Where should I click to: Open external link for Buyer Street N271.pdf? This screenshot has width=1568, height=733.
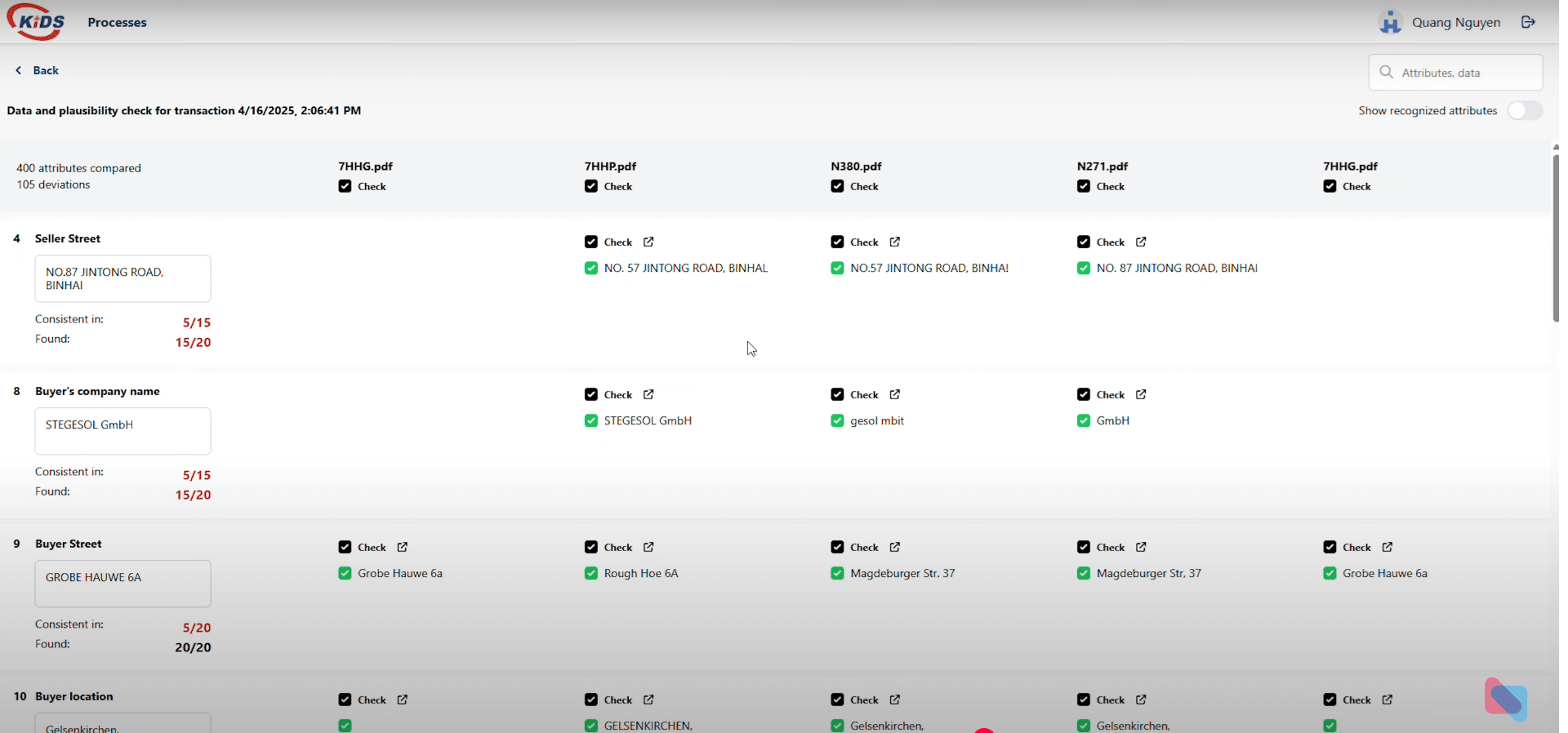1141,547
